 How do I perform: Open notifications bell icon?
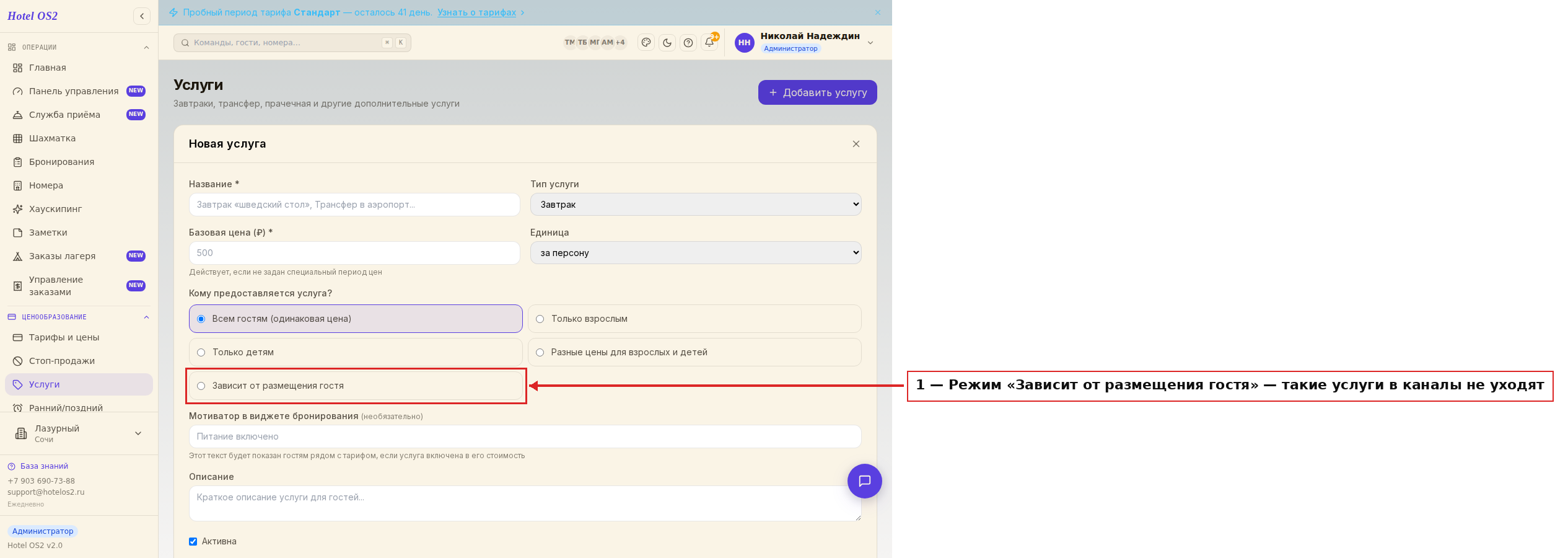point(709,43)
